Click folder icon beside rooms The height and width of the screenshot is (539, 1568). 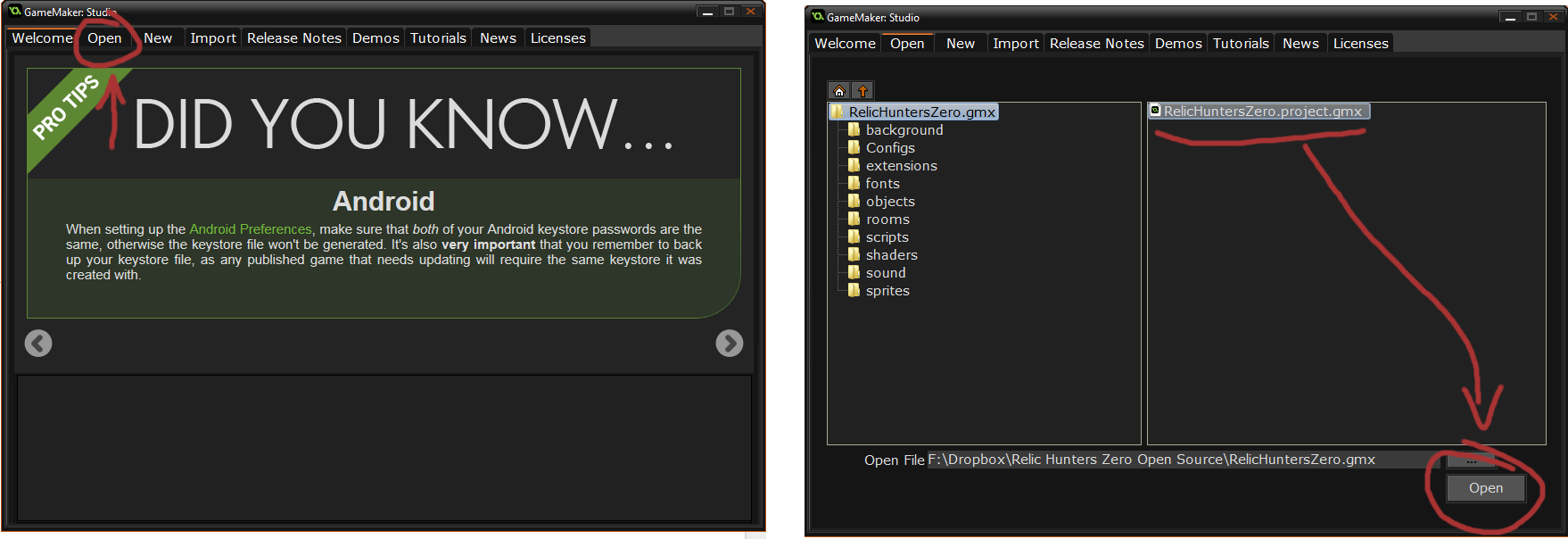point(854,219)
